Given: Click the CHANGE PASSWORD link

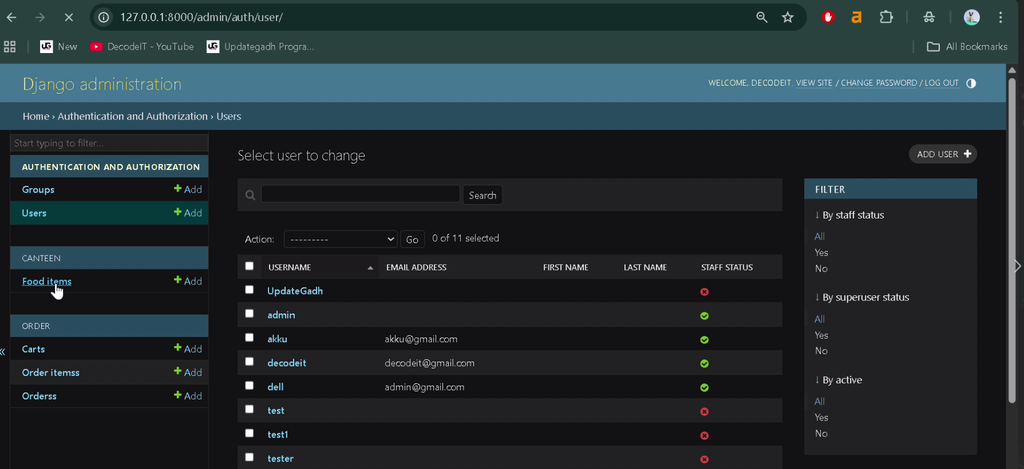Looking at the screenshot, I should click(878, 83).
